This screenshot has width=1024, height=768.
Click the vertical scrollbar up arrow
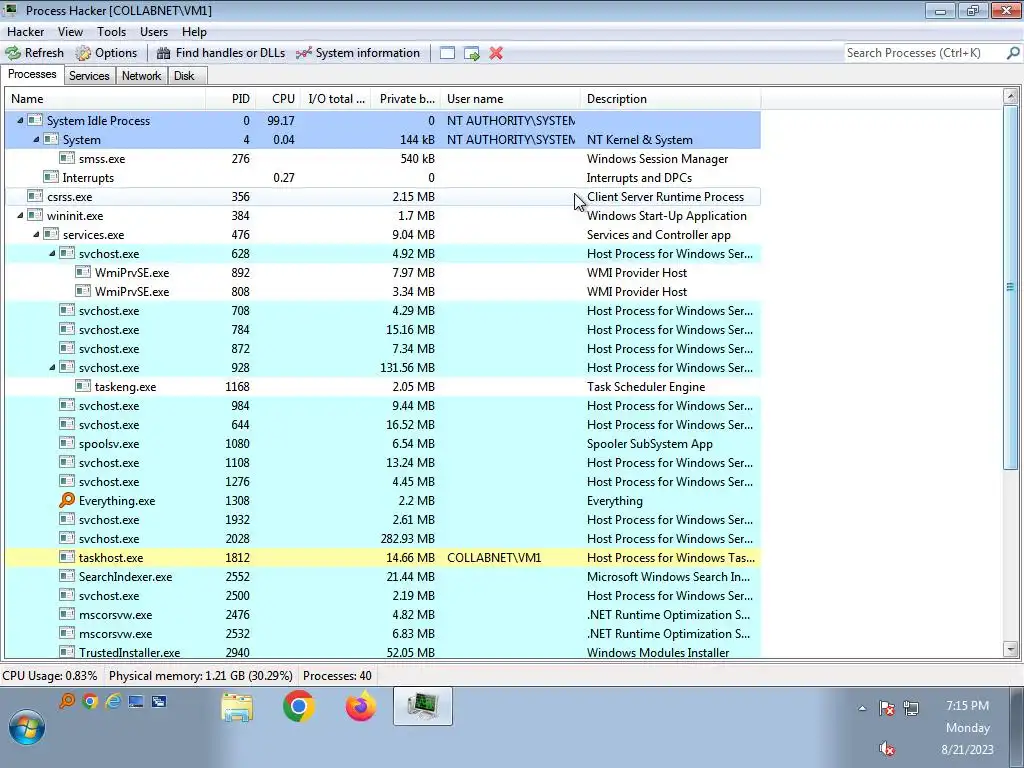click(x=1010, y=97)
